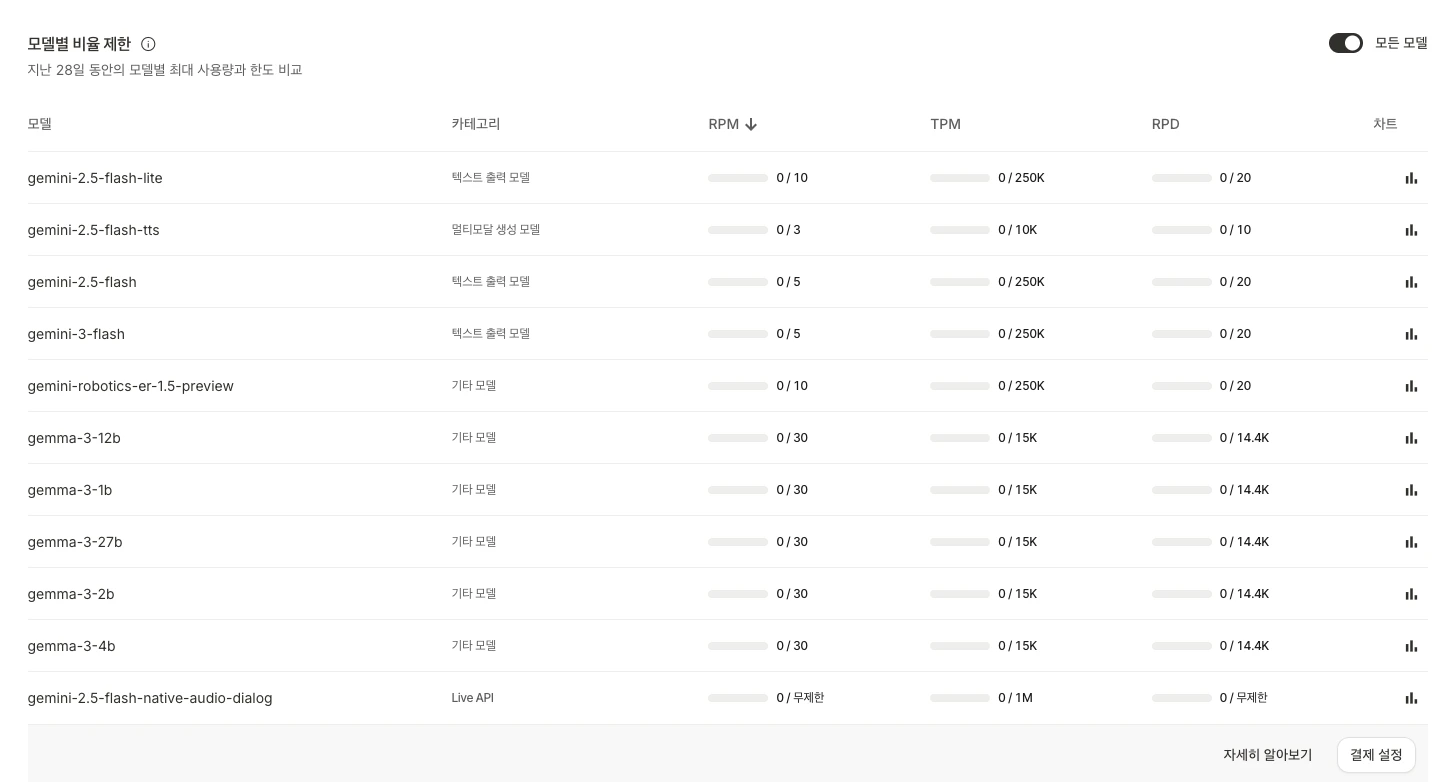Open chart for gemma-3-12b row
1443x782 pixels.
tap(1411, 438)
